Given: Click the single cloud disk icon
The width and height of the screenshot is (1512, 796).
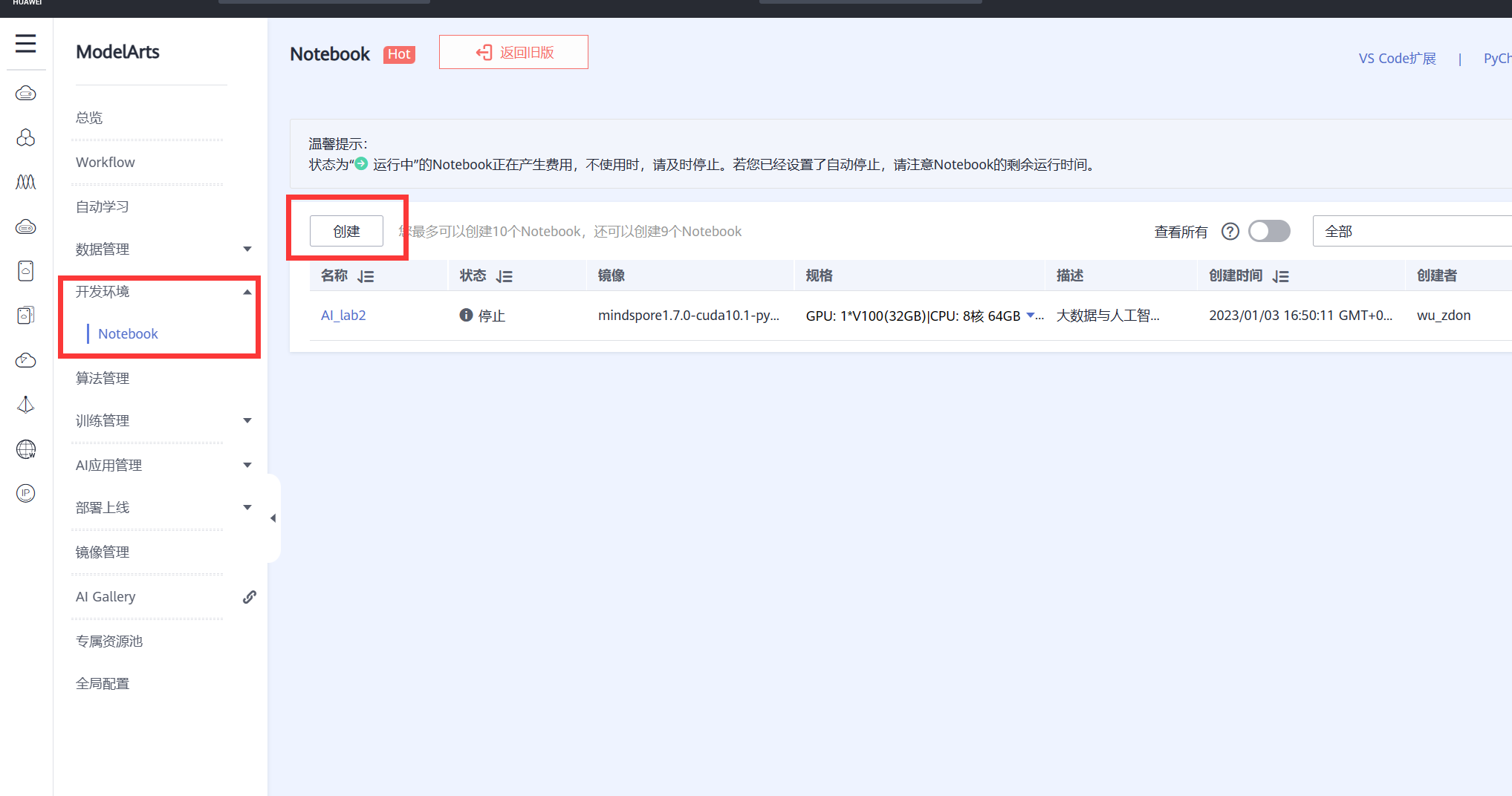Looking at the screenshot, I should [26, 271].
